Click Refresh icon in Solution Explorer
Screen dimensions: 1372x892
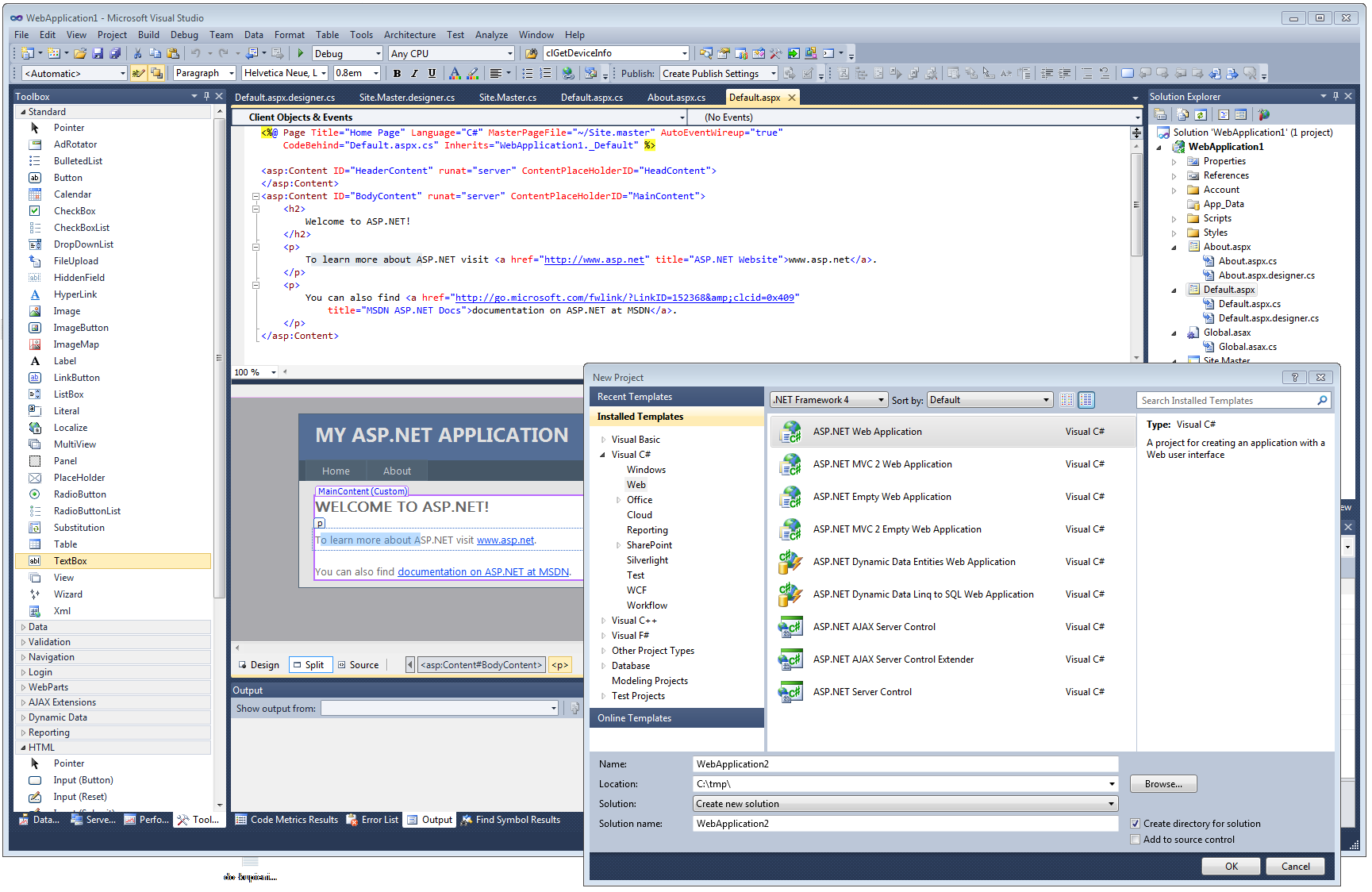pyautogui.click(x=1201, y=114)
